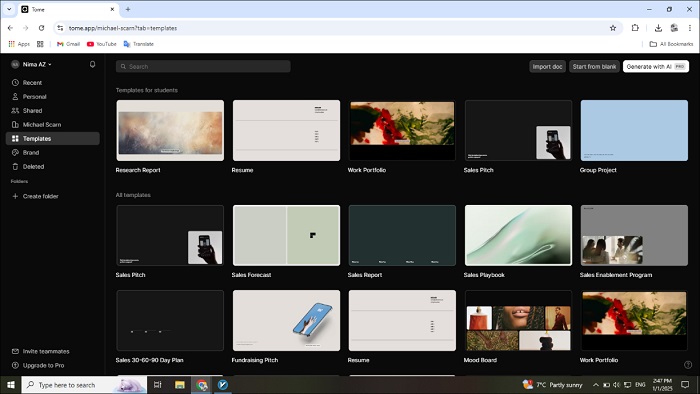Open the notifications bell icon

click(92, 64)
